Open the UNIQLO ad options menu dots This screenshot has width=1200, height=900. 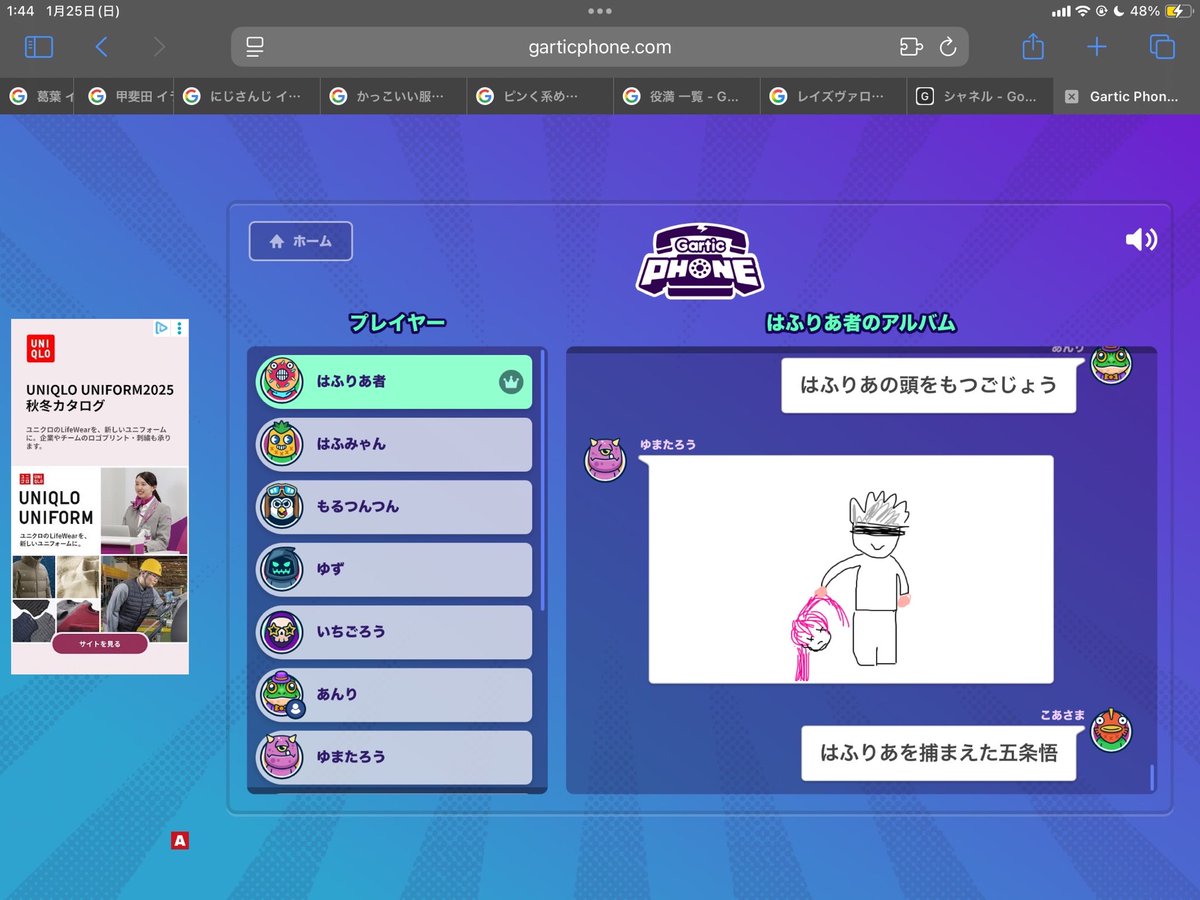click(180, 328)
